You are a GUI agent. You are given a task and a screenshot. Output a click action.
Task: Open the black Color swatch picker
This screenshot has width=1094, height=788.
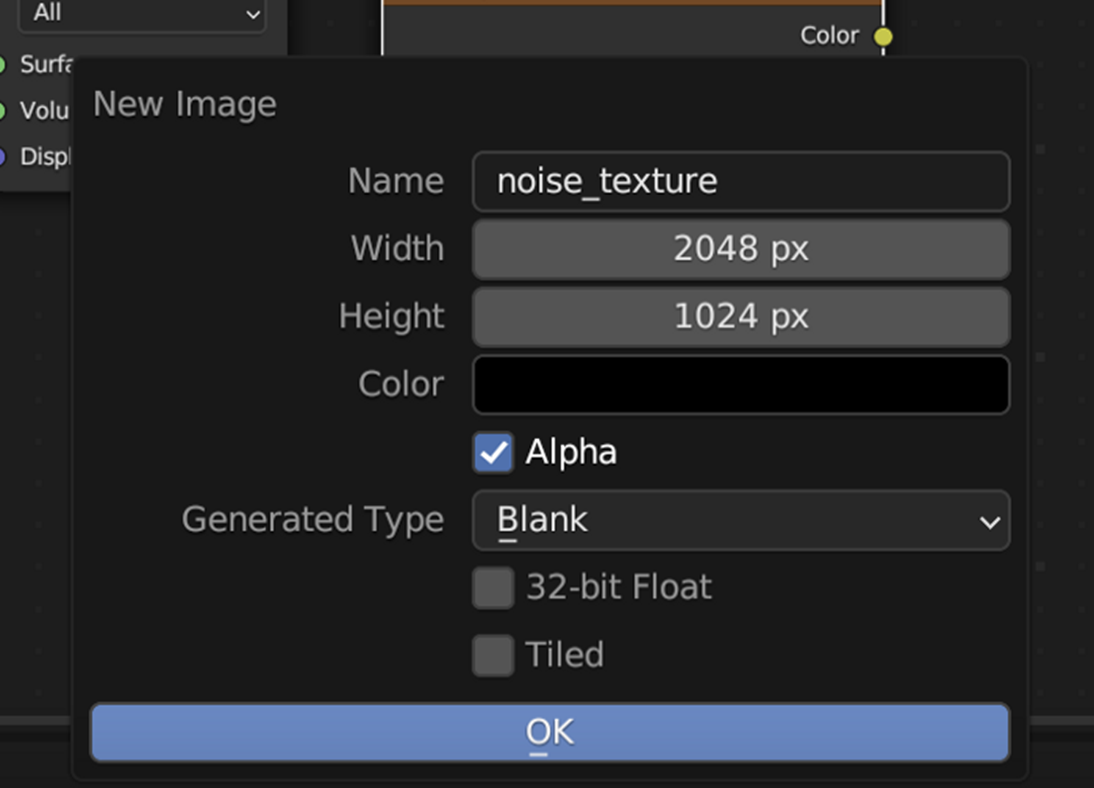pyautogui.click(x=740, y=385)
